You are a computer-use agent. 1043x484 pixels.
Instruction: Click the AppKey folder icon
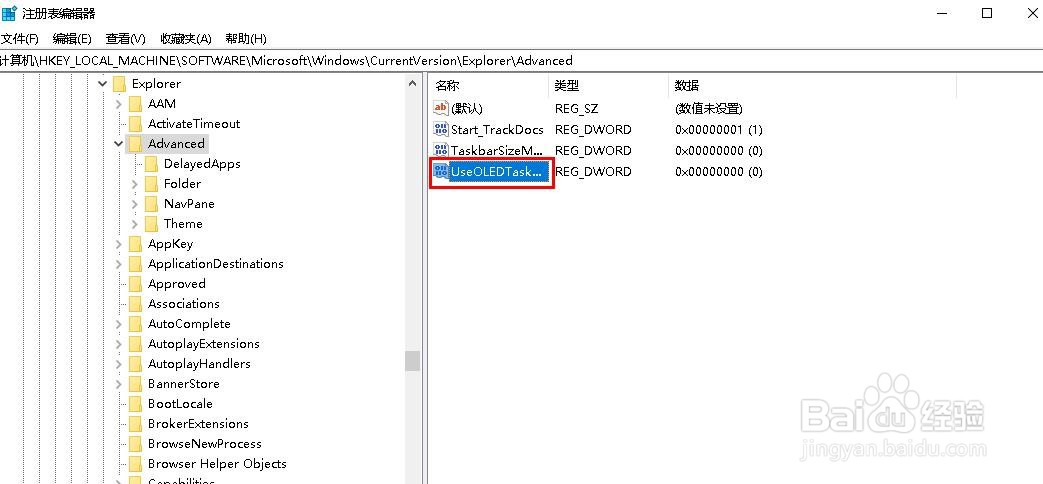pyautogui.click(x=136, y=244)
